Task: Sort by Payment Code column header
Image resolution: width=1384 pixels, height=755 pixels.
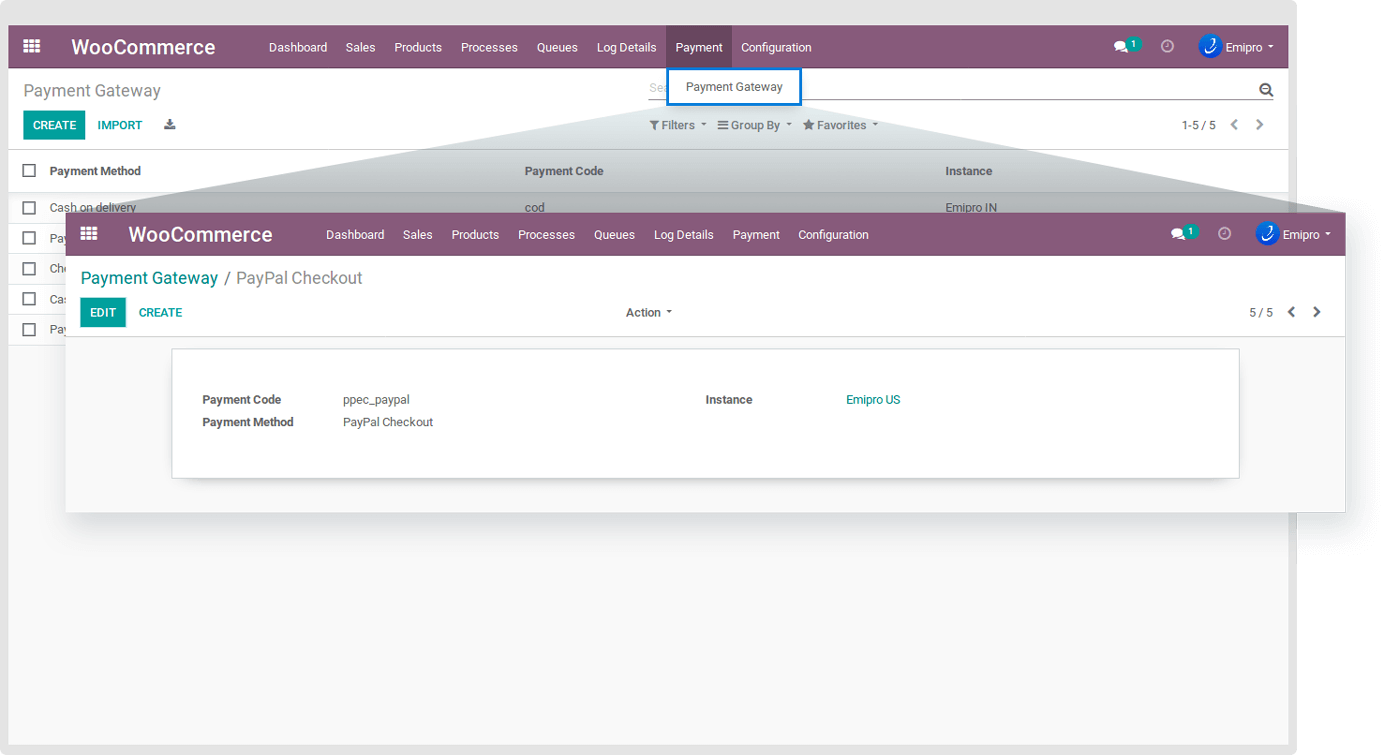Action: click(564, 171)
